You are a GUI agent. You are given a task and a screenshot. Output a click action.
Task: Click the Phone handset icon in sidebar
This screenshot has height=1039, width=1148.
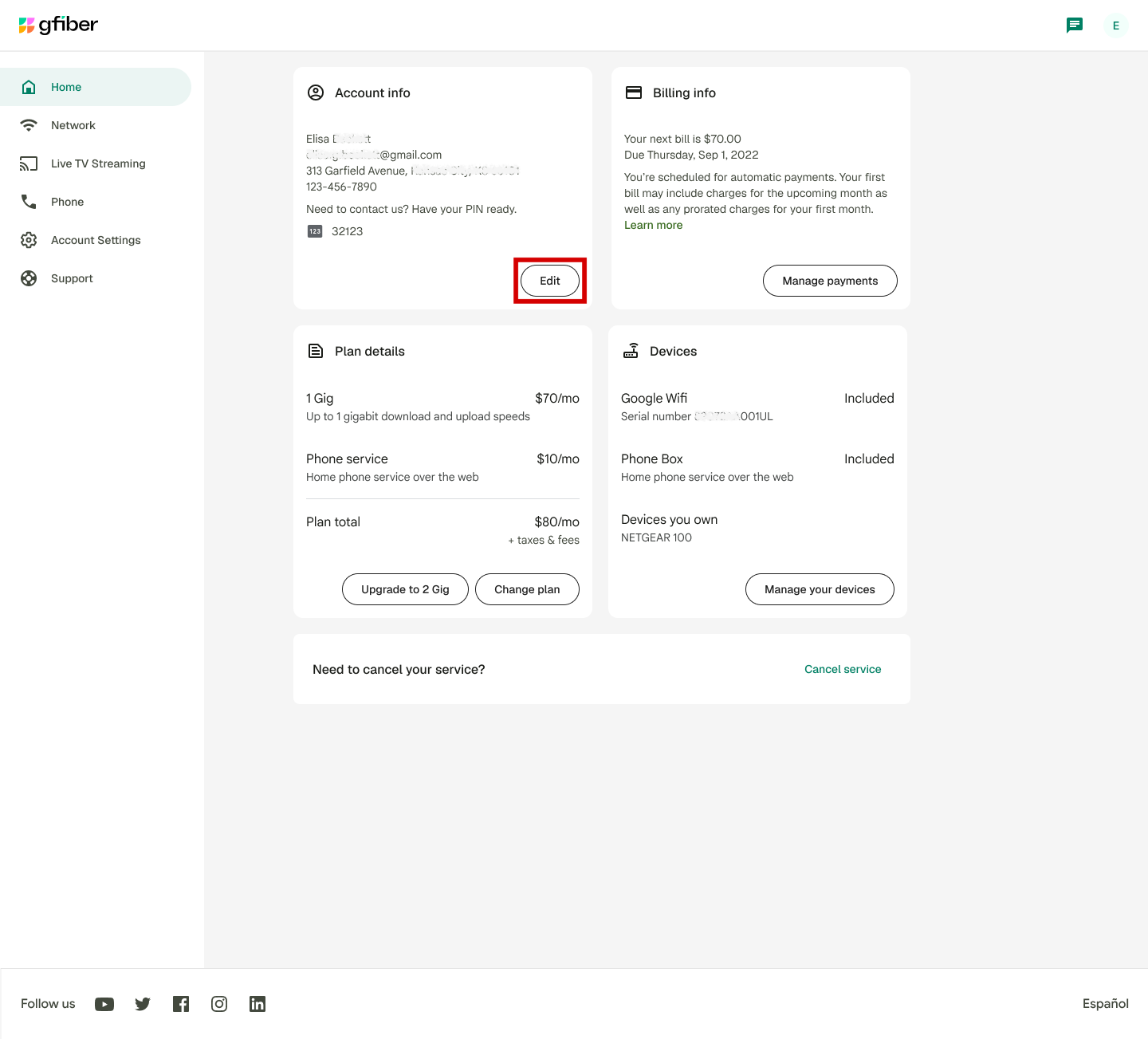(x=29, y=202)
